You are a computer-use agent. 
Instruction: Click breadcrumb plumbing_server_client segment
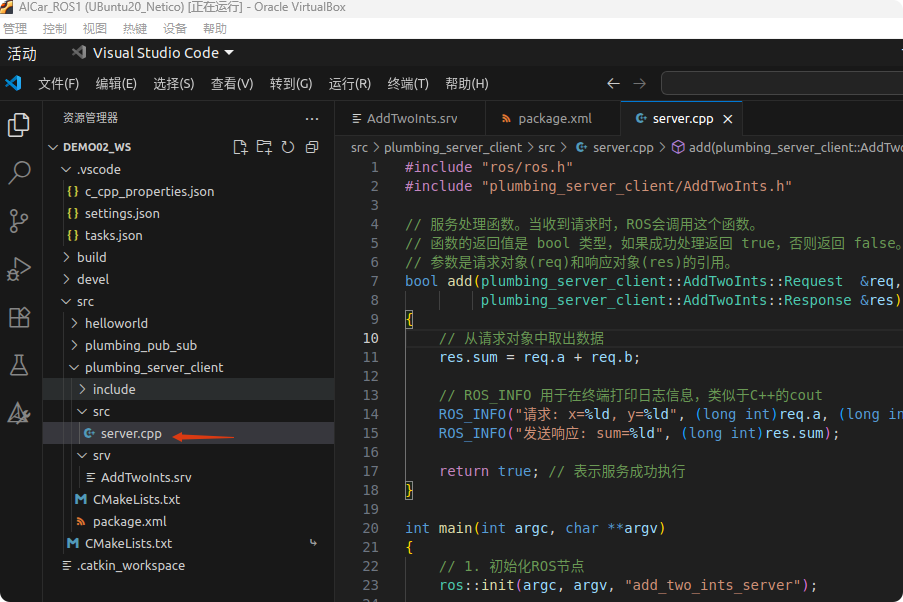pyautogui.click(x=453, y=147)
